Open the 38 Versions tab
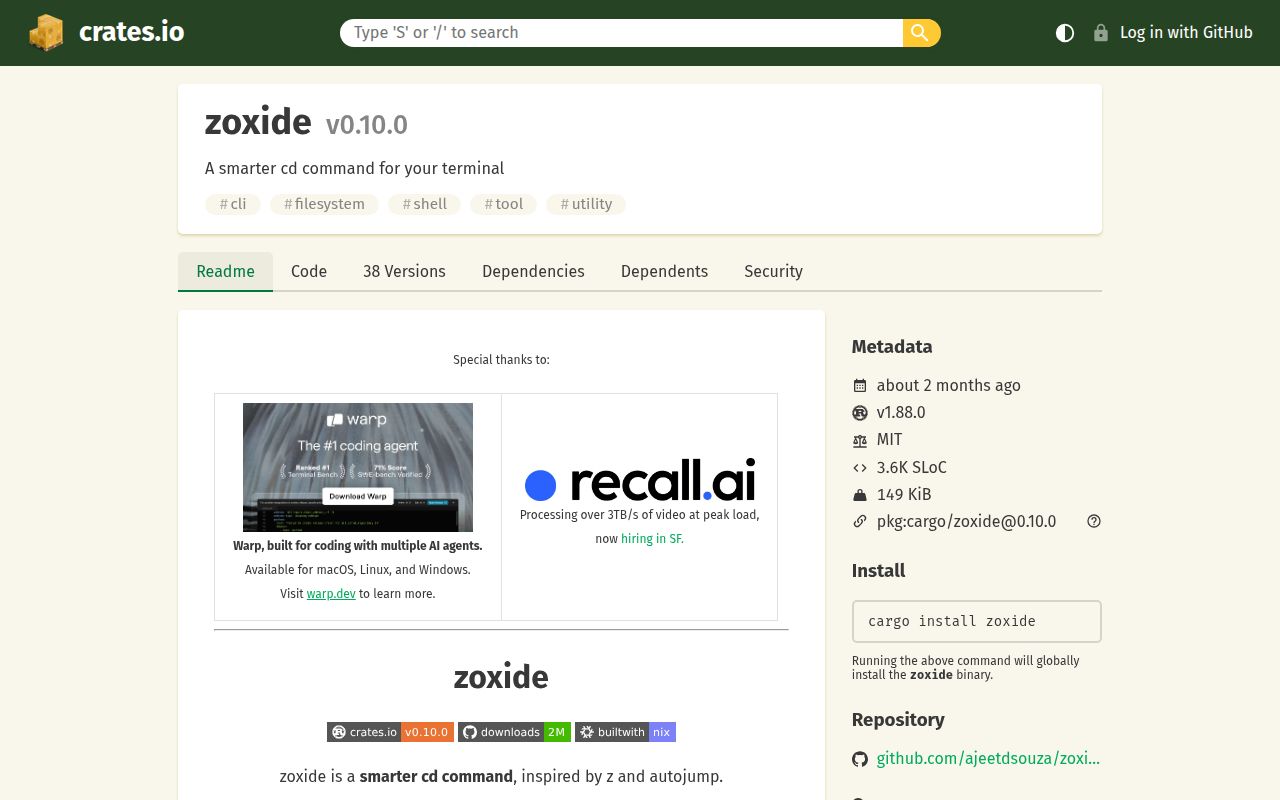1280x800 pixels. [x=404, y=271]
